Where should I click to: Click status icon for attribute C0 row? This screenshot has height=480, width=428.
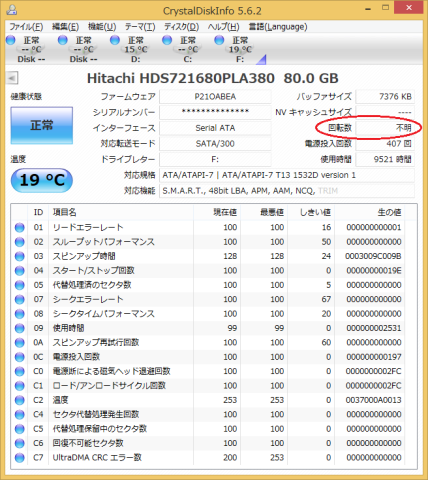pyautogui.click(x=20, y=371)
